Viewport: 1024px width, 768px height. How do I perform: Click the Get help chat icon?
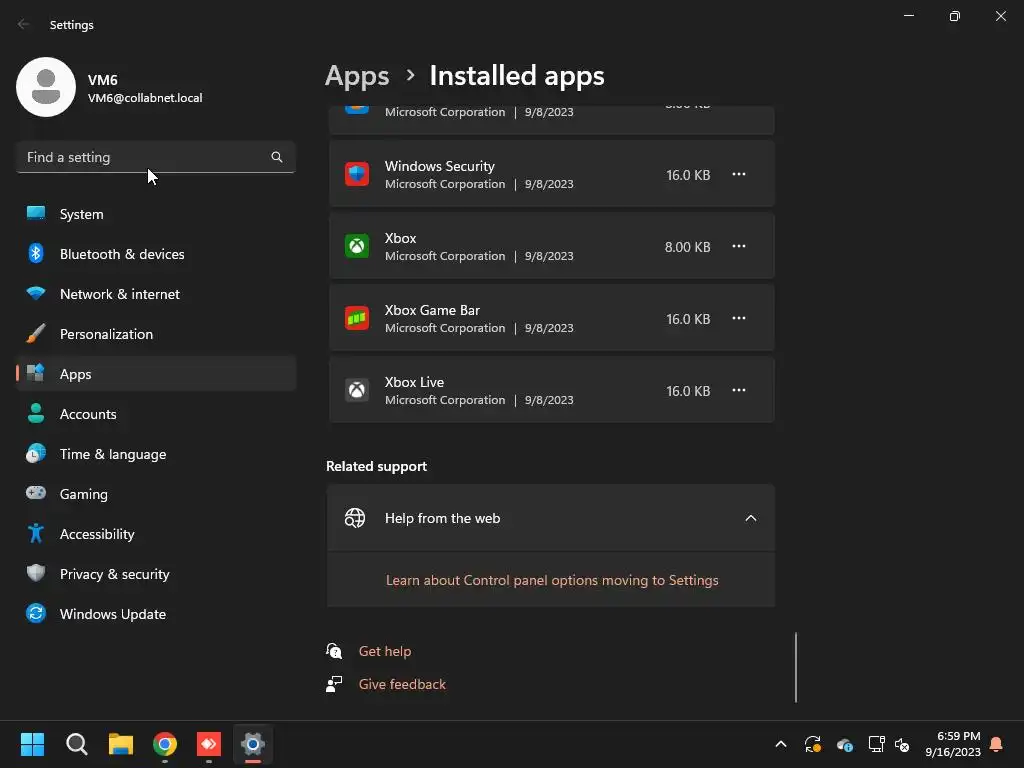[334, 650]
